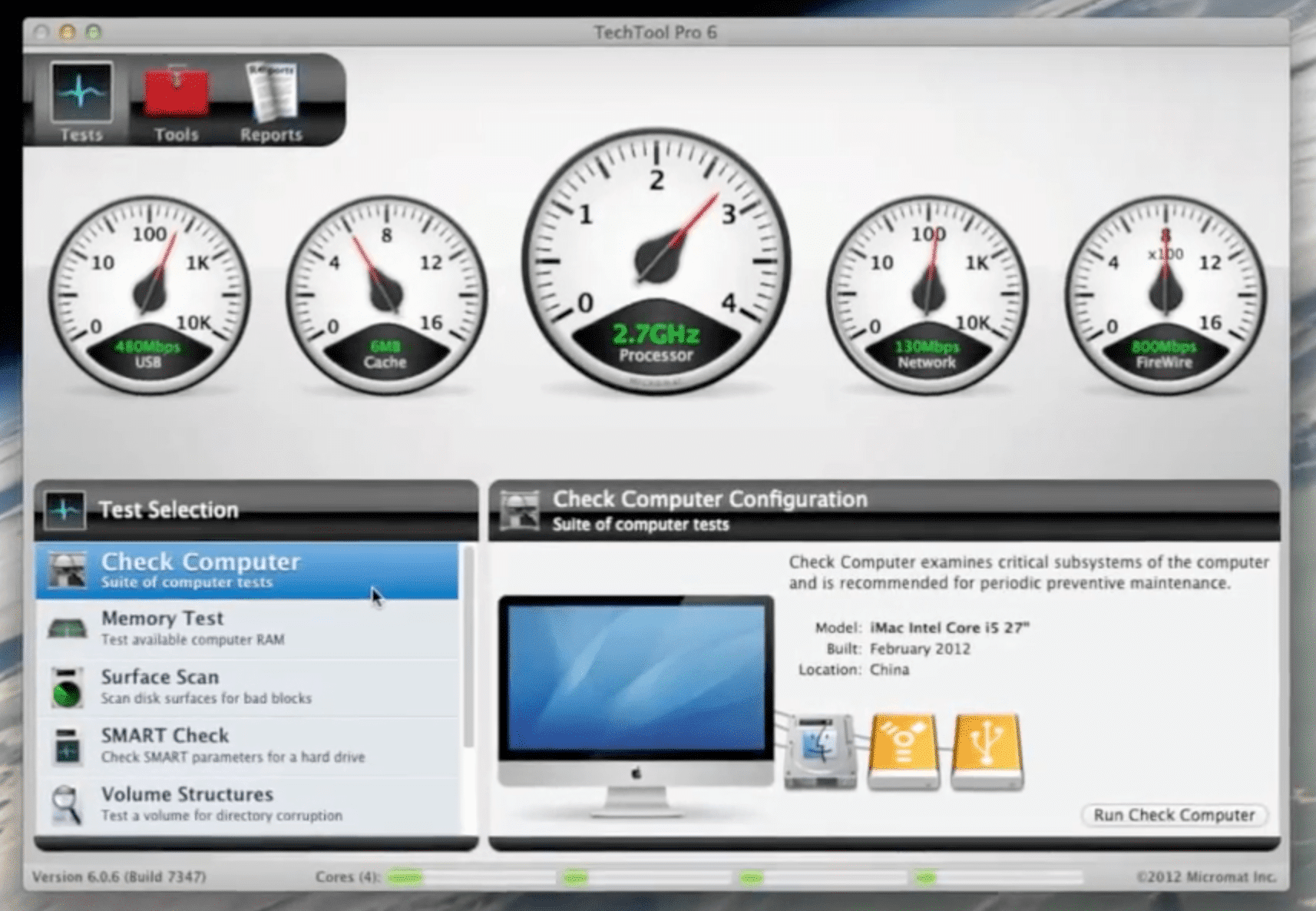Open the Reports document icon
The image size is (1316, 911).
coord(271,92)
